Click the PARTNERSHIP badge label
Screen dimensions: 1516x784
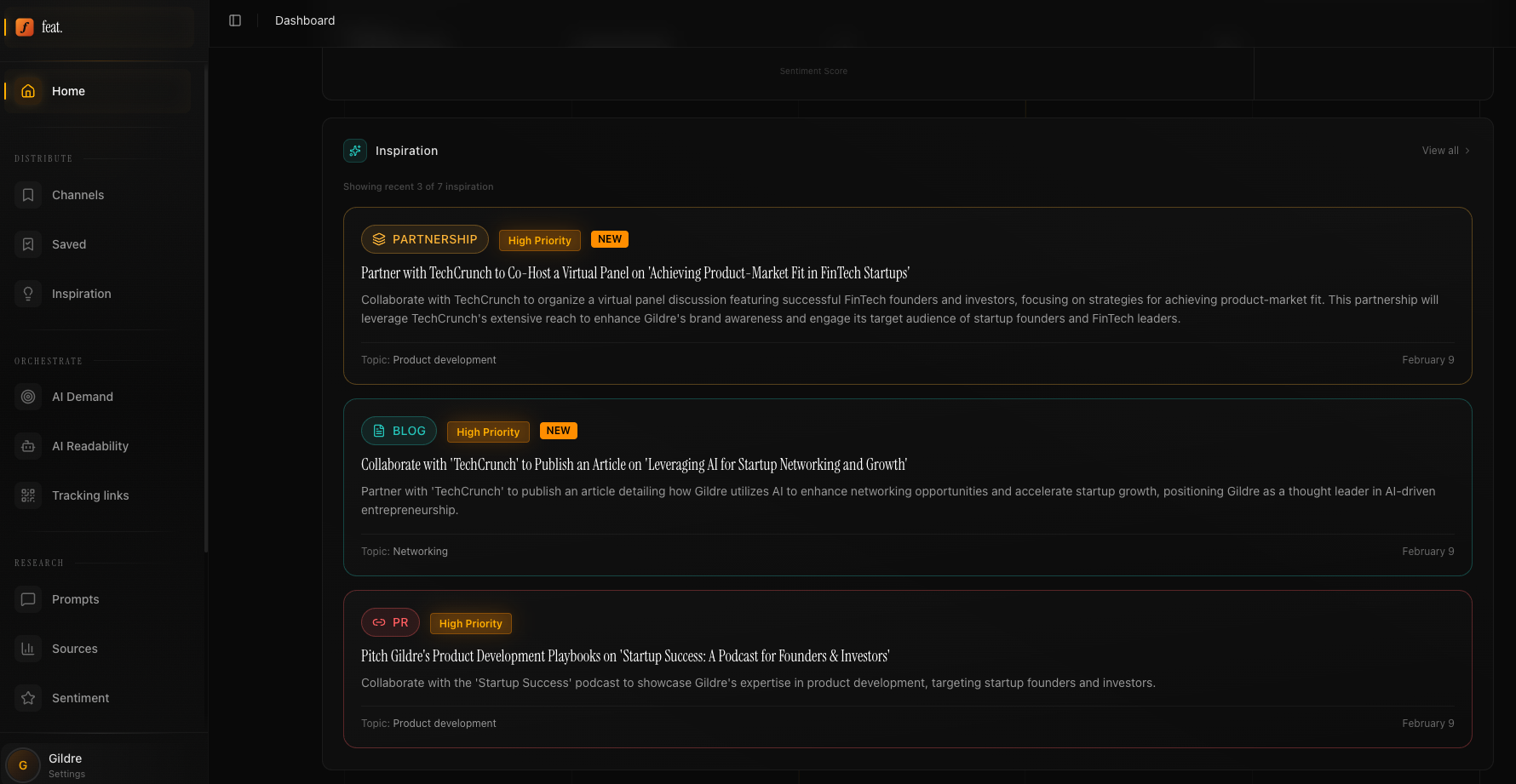(x=425, y=239)
